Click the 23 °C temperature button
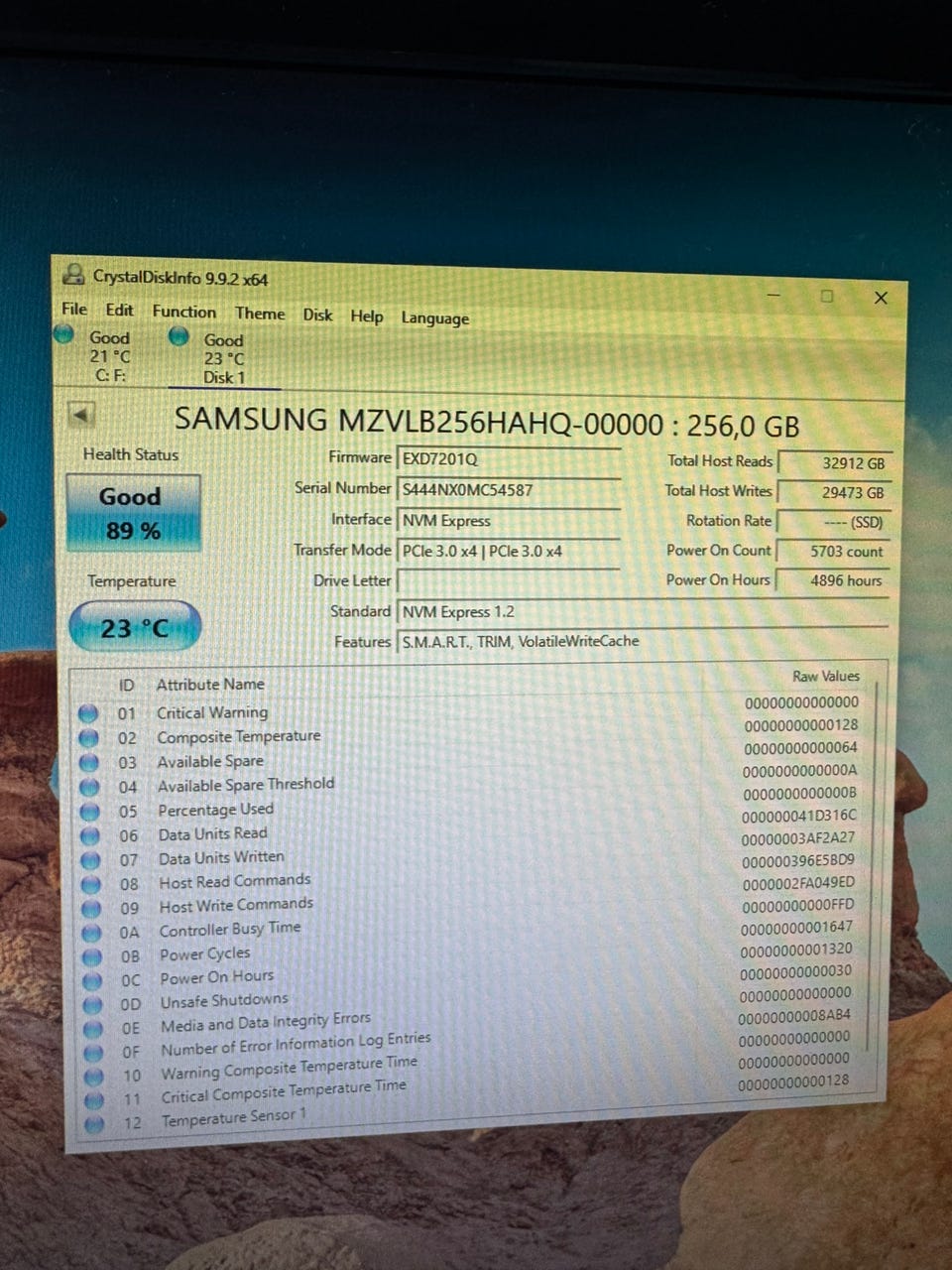952x1270 pixels. click(x=135, y=627)
